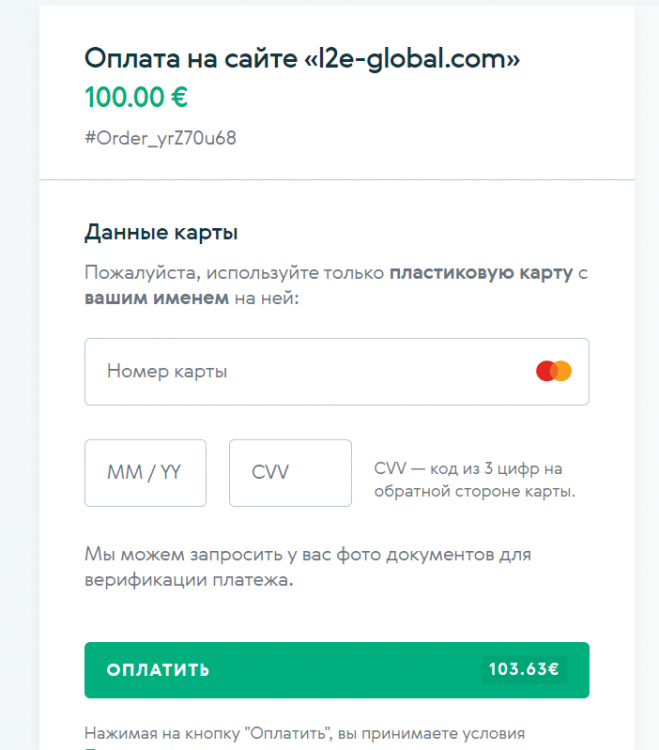
Task: Click the Пожалуйста, используйте только instruction text
Action: click(235, 273)
